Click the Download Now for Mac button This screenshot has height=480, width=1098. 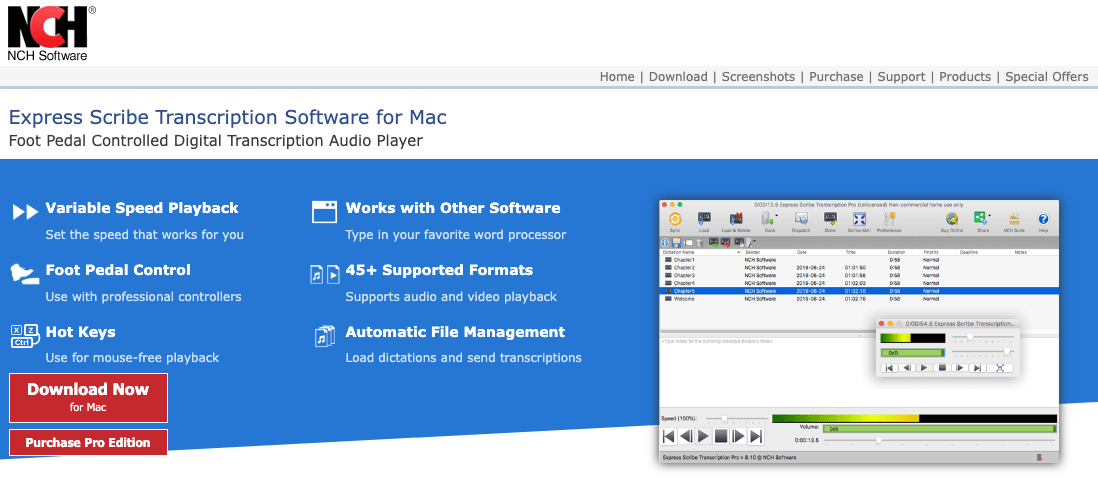pyautogui.click(x=88, y=397)
